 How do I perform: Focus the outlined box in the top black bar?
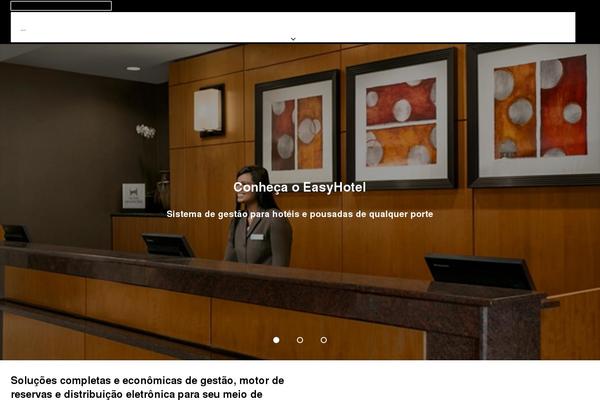[x=61, y=6]
